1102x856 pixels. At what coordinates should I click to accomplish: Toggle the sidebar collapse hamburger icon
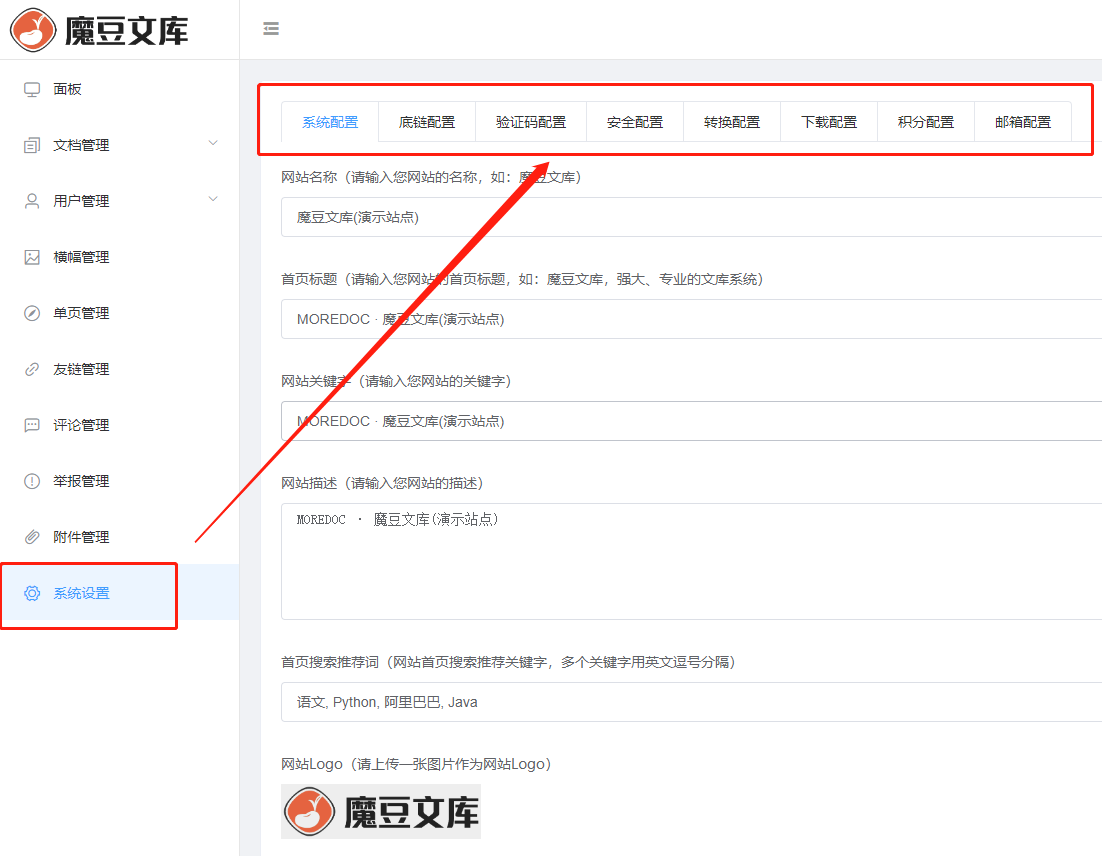pos(271,29)
